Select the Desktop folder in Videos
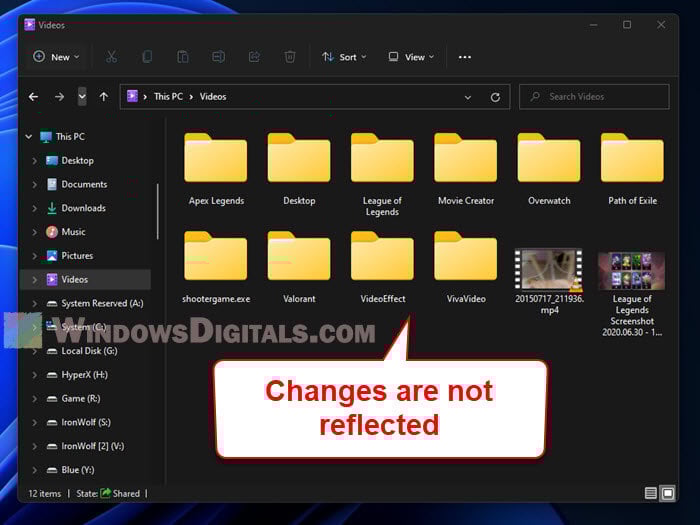Screen dimensions: 700x525 299,169
